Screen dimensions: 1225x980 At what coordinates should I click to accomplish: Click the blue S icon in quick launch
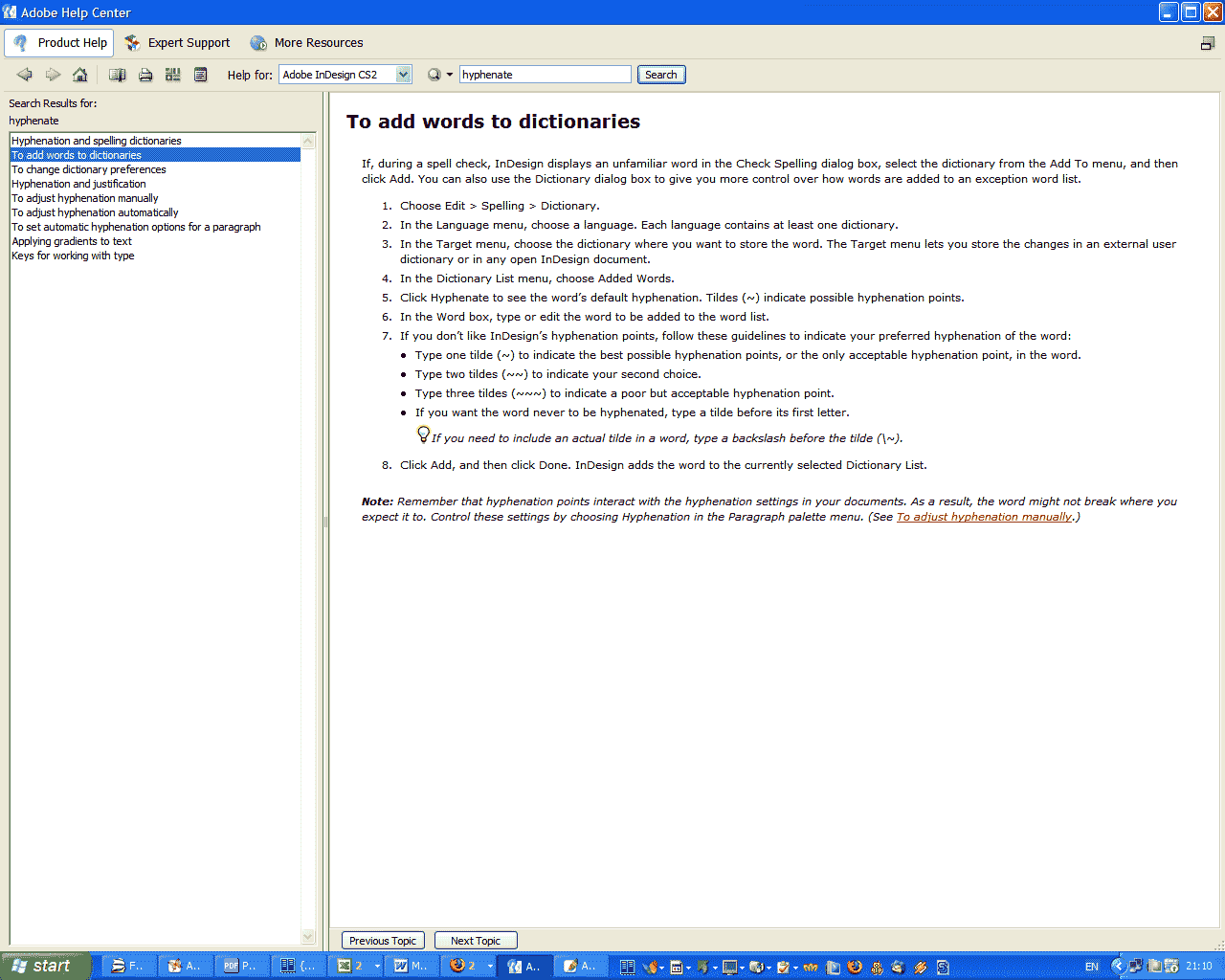(943, 967)
